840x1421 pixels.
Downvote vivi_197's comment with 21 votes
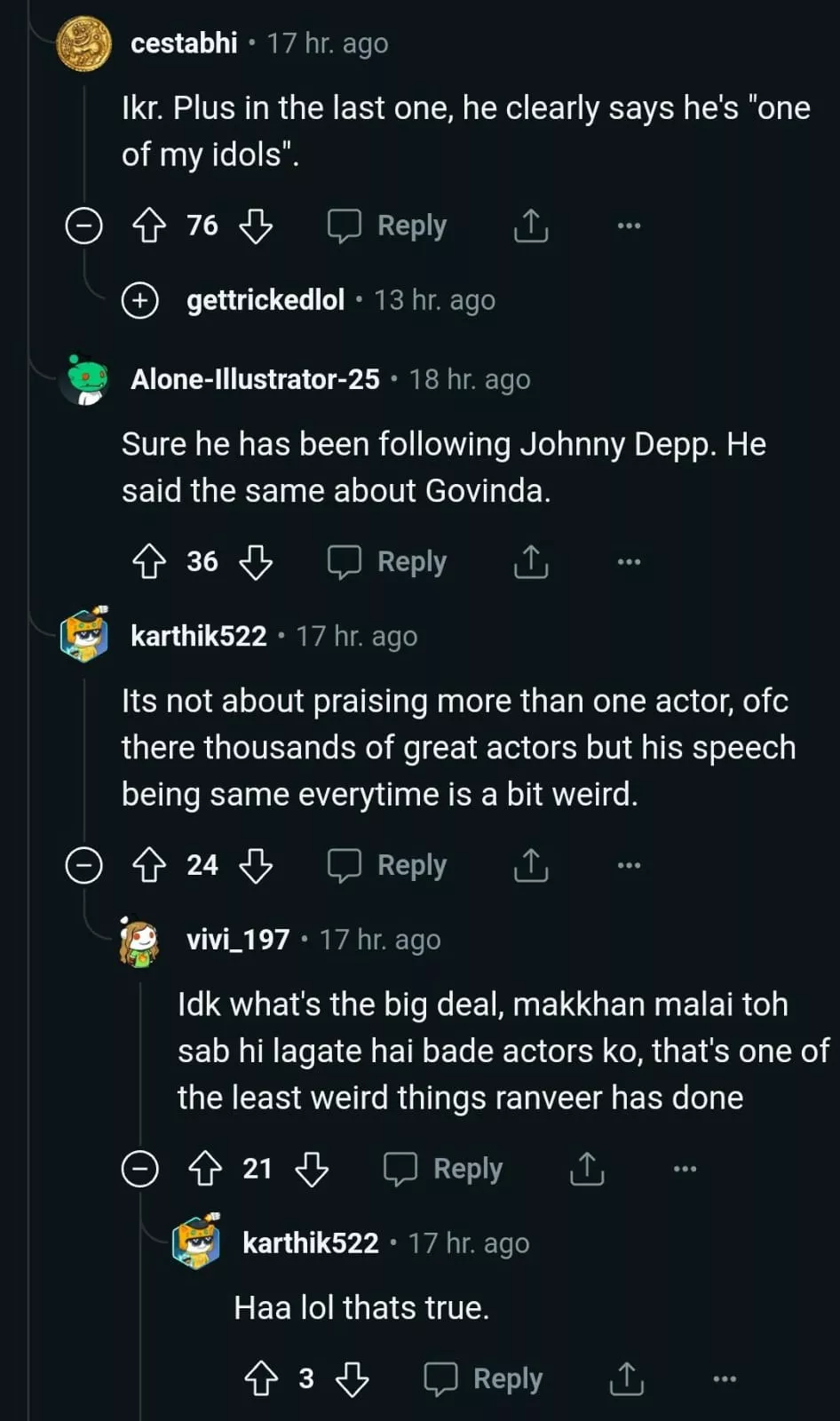[x=312, y=1169]
